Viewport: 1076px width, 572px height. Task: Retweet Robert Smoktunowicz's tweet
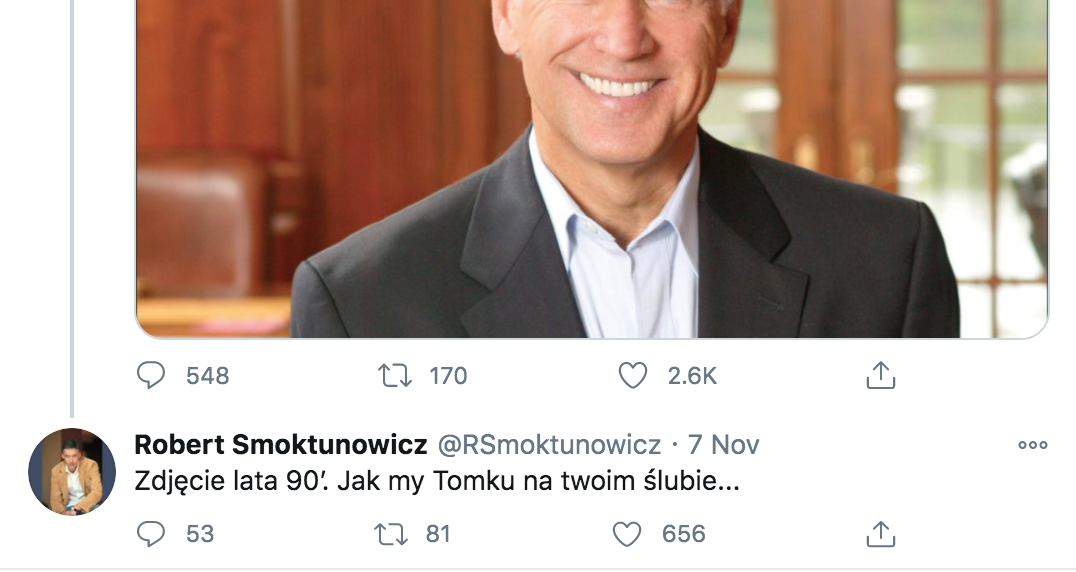tap(390, 534)
